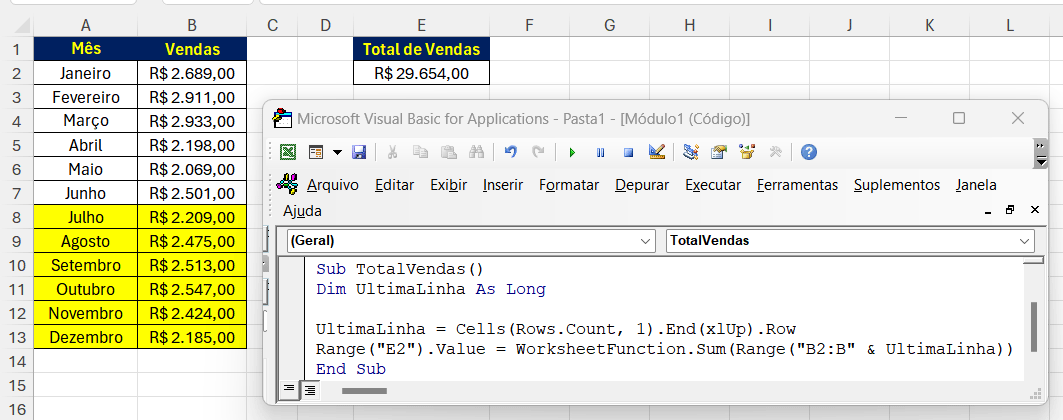
Task: Click the View Microsoft Excel icon
Action: click(x=288, y=152)
